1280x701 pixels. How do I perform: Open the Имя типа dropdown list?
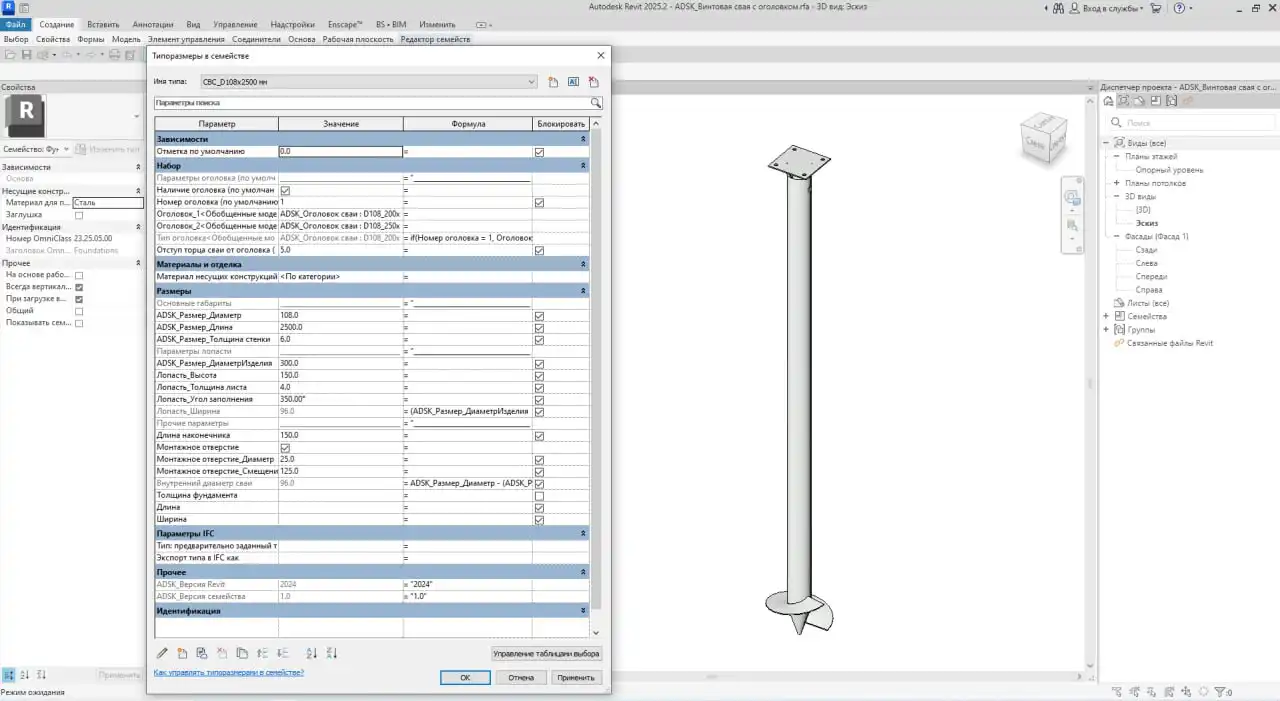click(533, 82)
